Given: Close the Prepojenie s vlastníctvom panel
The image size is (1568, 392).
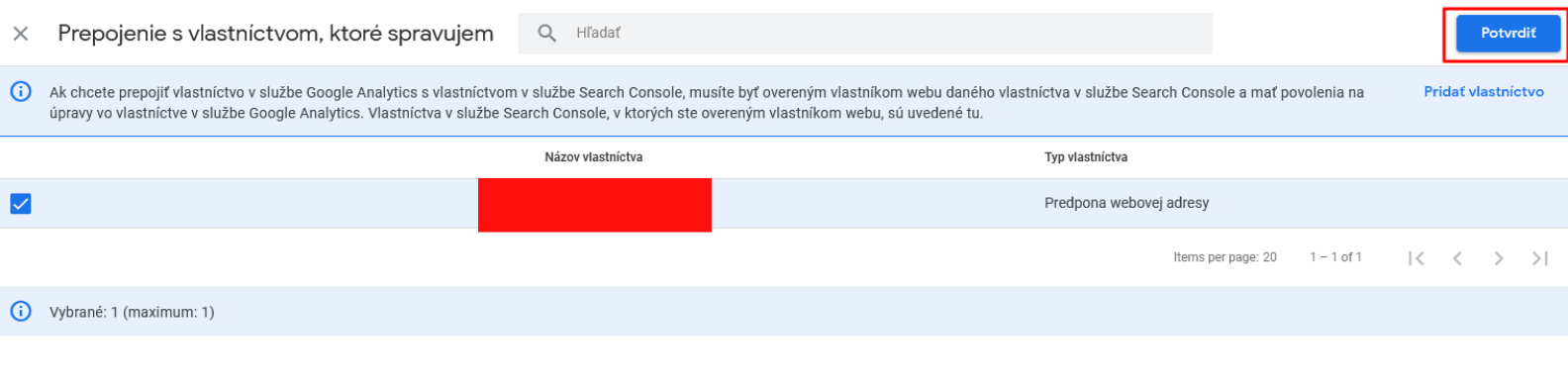Looking at the screenshot, I should [21, 34].
